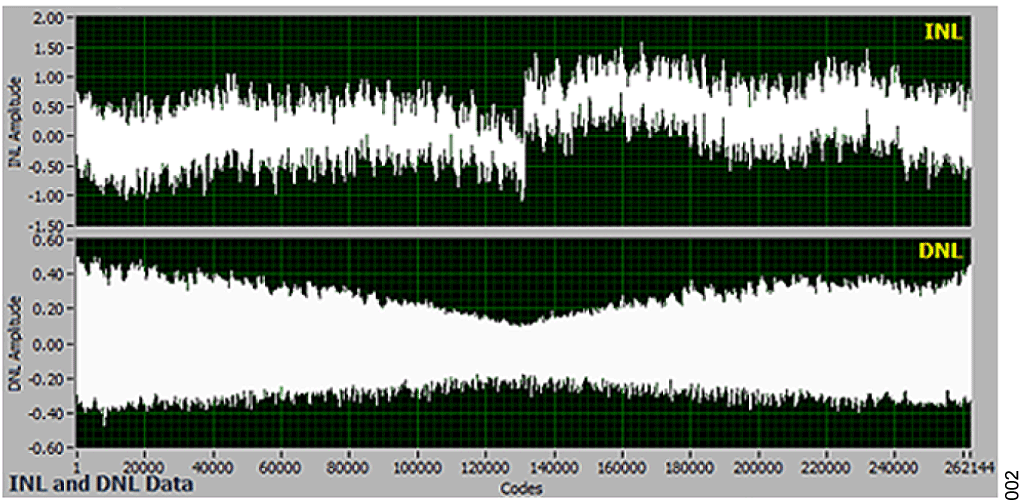1024x500 pixels.
Task: Click the 'DNL Amplitude' y-axis label
Action: tap(14, 343)
